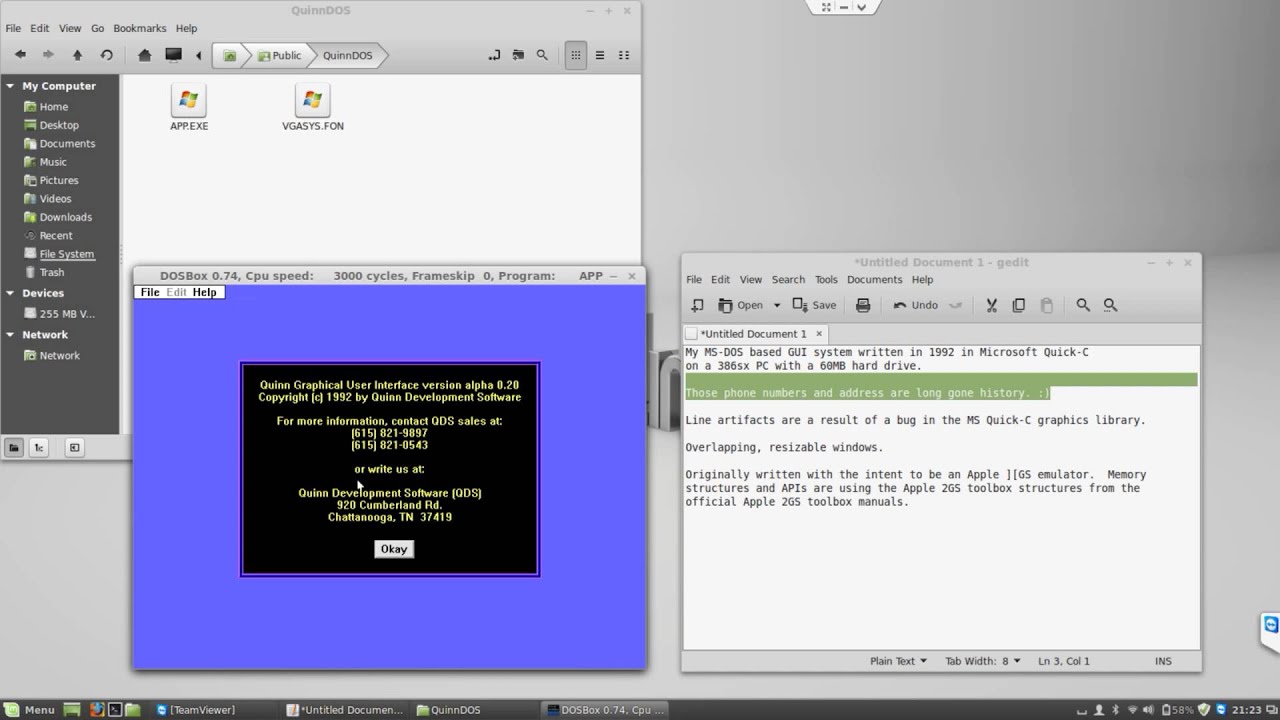This screenshot has height=720, width=1280.
Task: Open the Bookmarks menu in file manager
Action: (140, 28)
